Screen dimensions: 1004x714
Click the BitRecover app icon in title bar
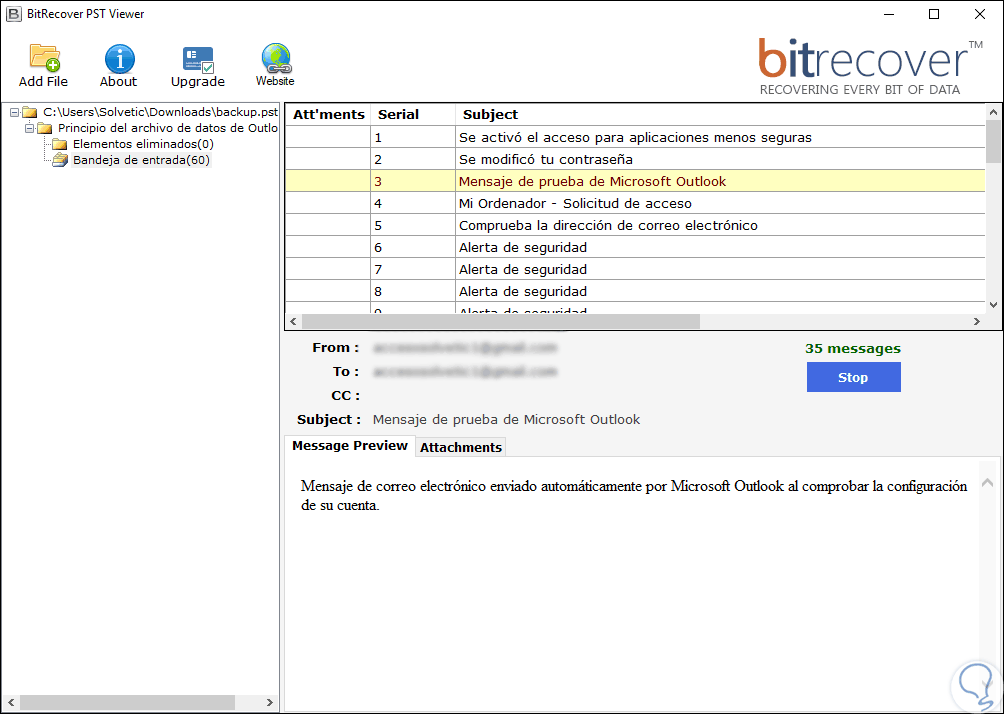pyautogui.click(x=13, y=13)
